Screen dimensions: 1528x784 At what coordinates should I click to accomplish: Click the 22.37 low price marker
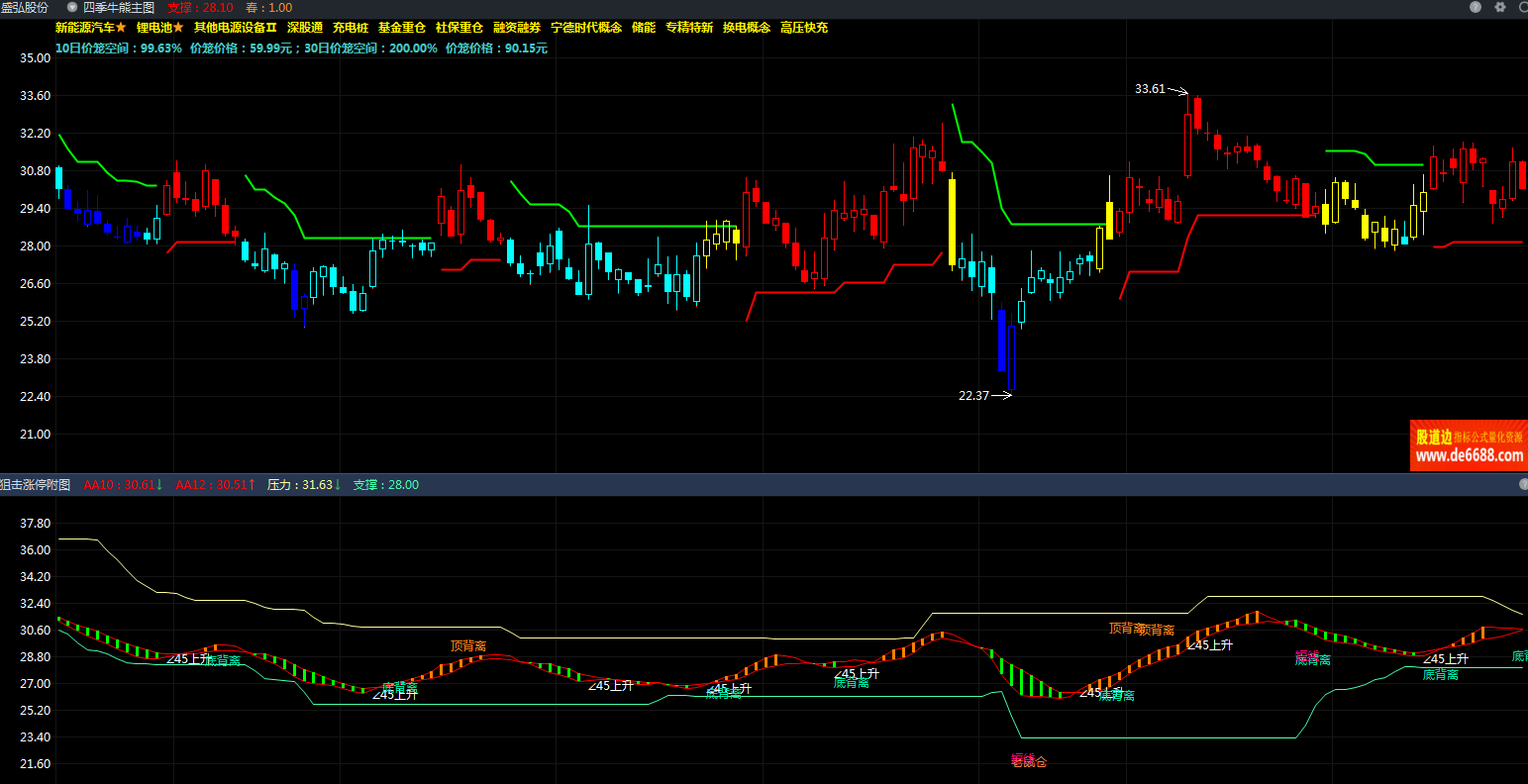point(973,396)
